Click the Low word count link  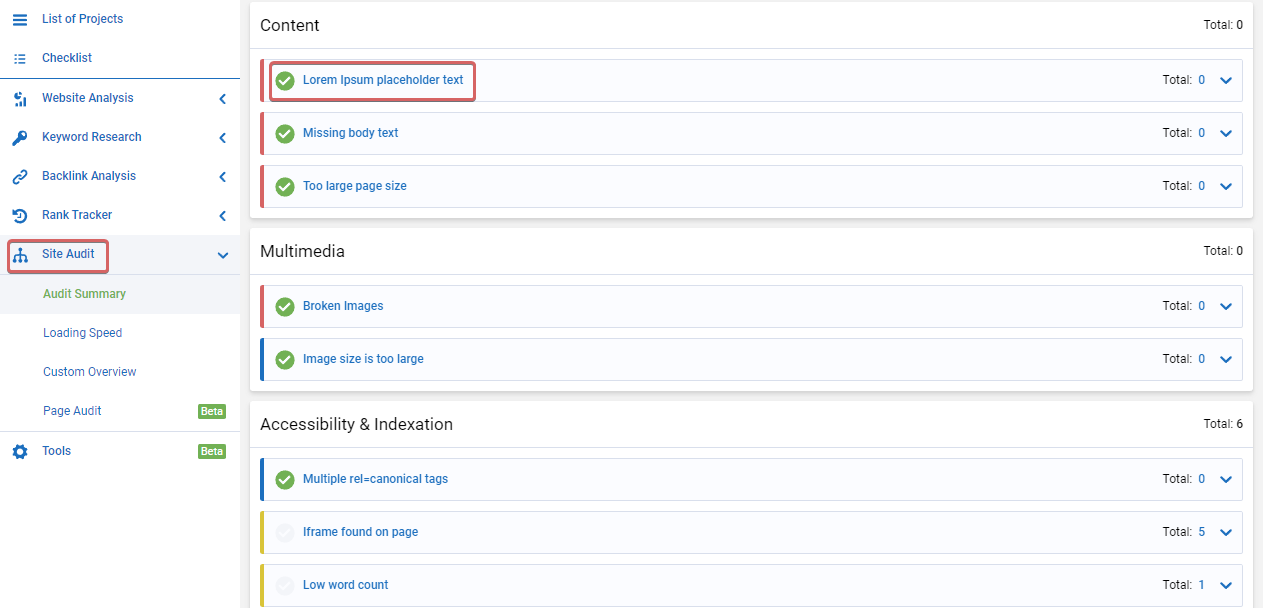click(x=345, y=584)
